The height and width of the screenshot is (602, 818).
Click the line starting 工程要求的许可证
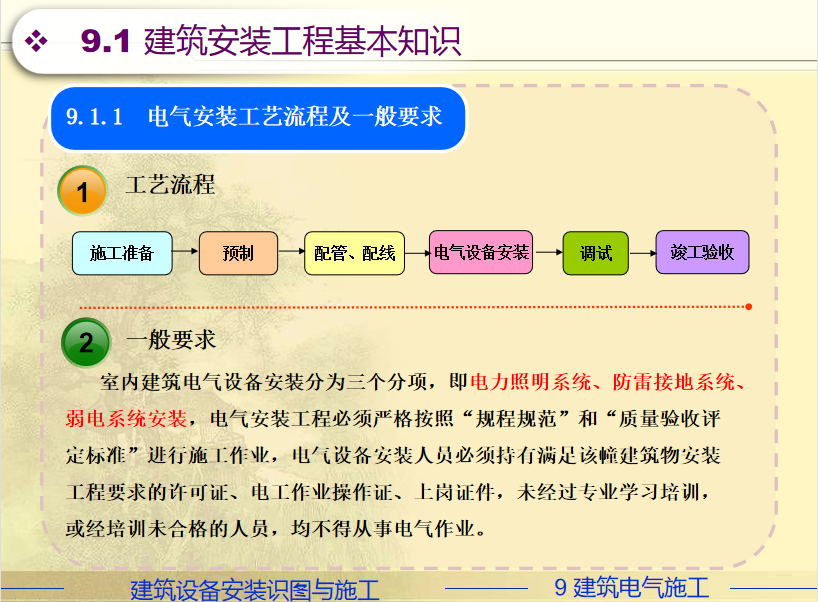pyautogui.click(x=388, y=492)
